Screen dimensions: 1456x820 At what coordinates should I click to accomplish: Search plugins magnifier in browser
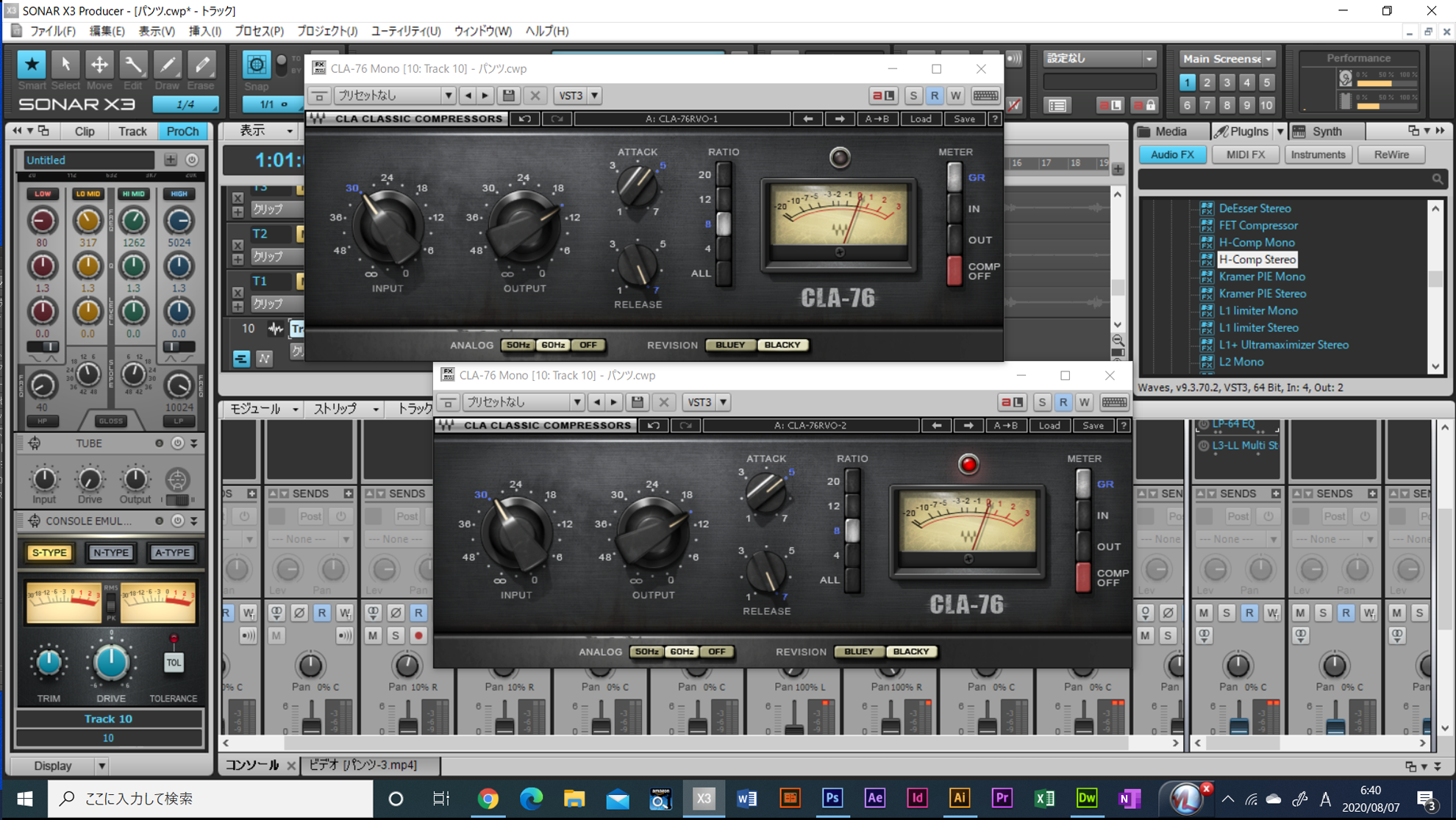point(1438,179)
